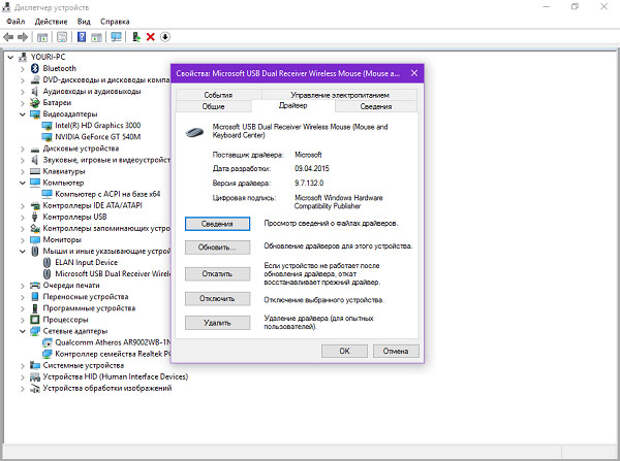Collapse the Компьютер category
Screen dimensions: 620x461
click(23, 183)
